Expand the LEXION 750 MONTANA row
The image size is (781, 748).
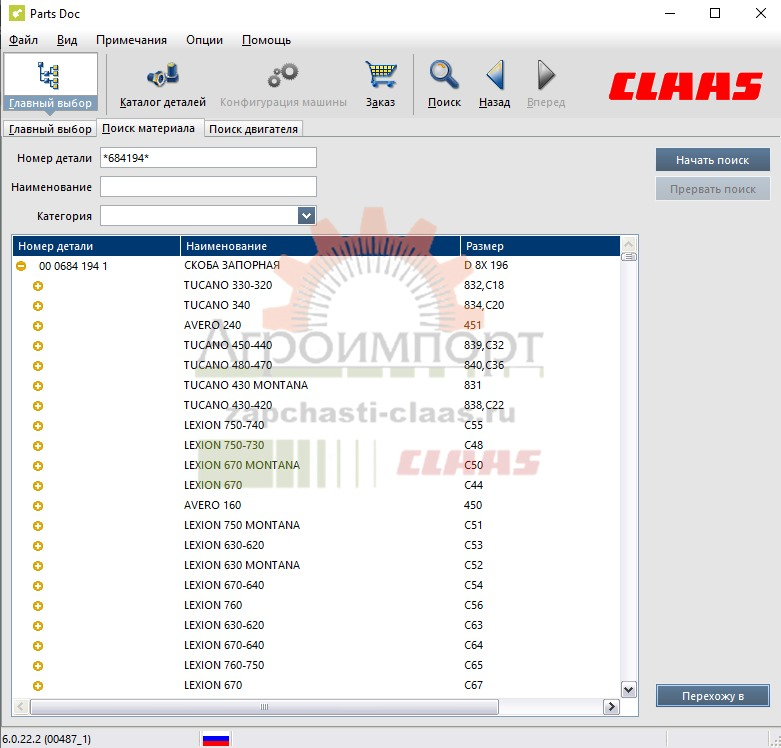[38, 526]
